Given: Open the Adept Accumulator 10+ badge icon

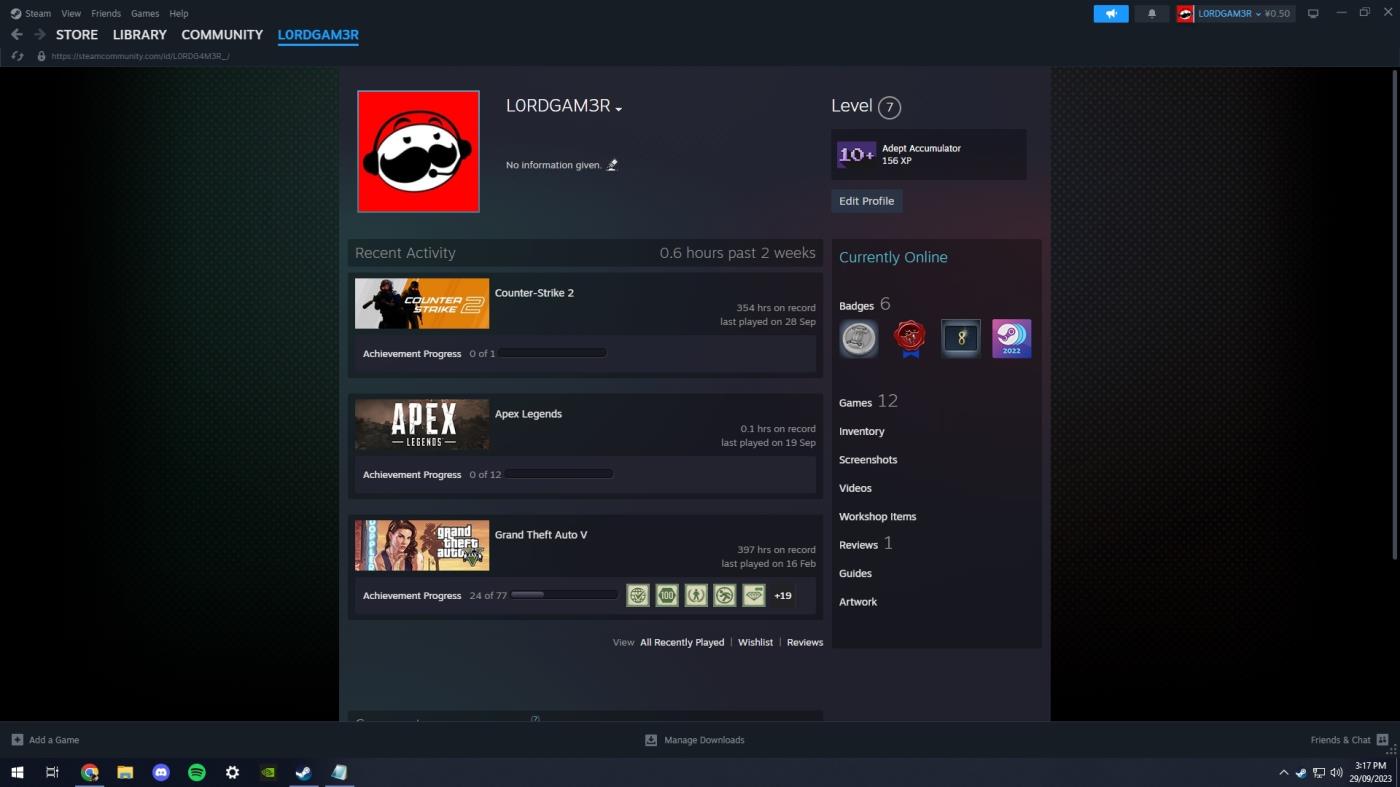Looking at the screenshot, I should pyautogui.click(x=856, y=154).
